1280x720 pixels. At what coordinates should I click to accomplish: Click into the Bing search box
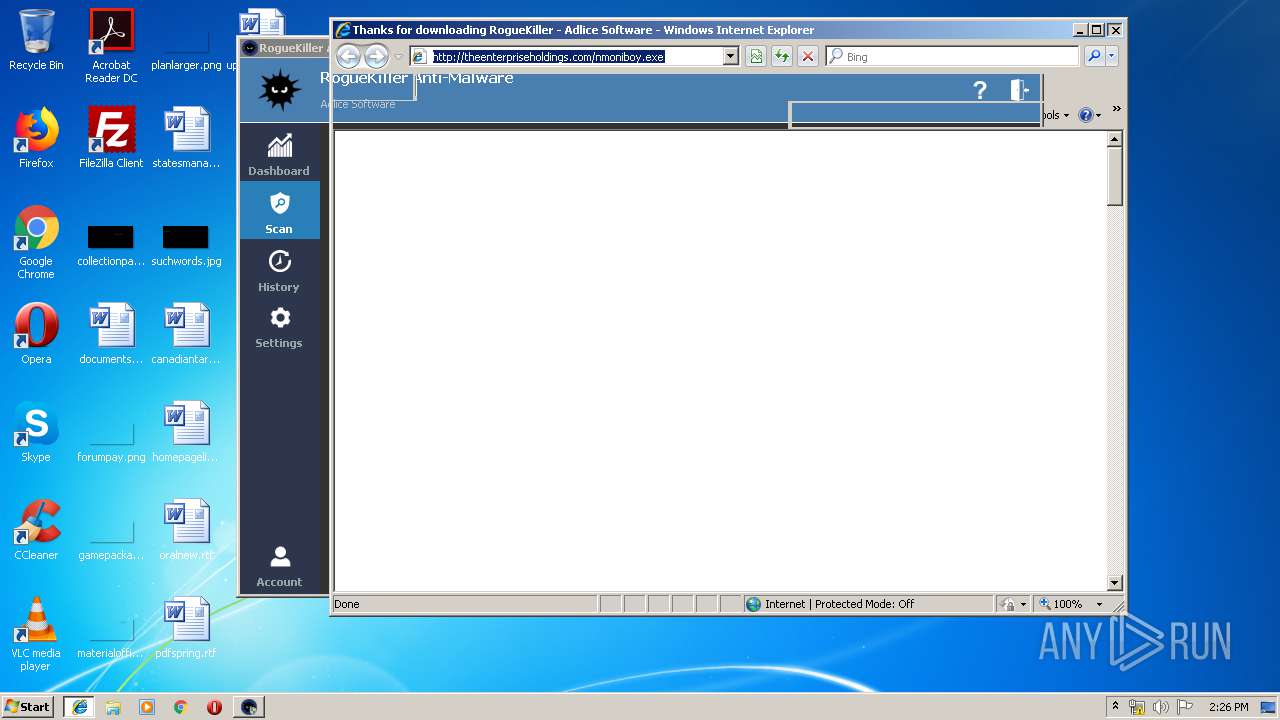tap(954, 57)
